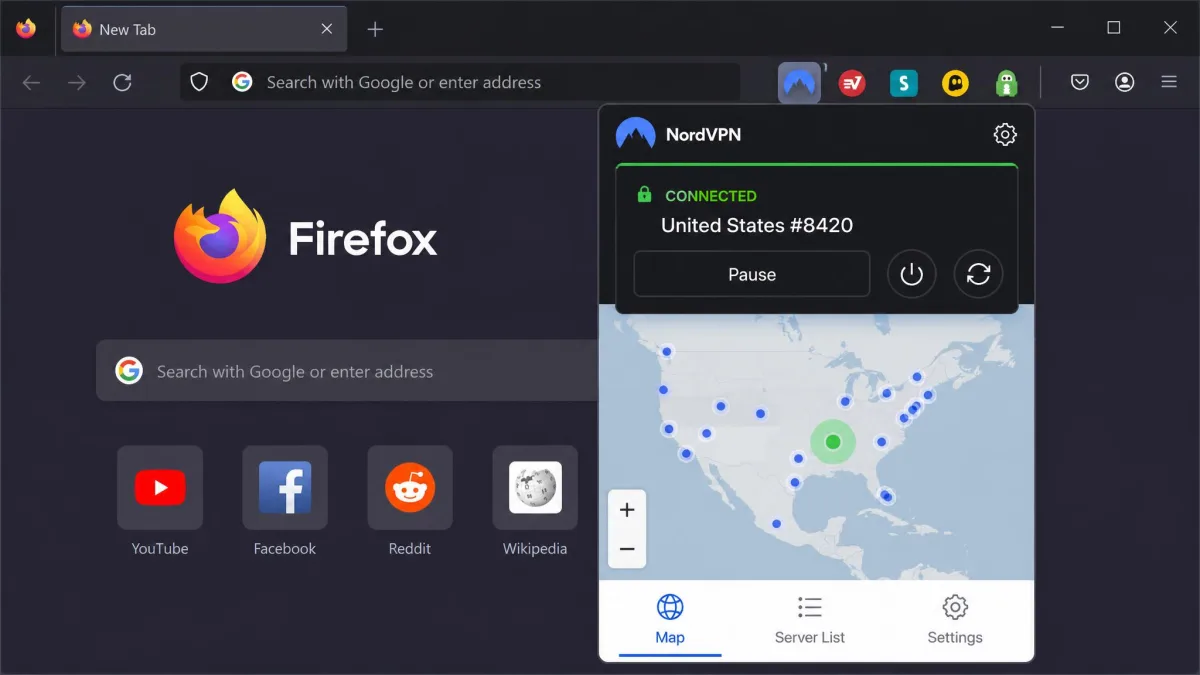
Task: Select the green connected server marker
Action: pyautogui.click(x=833, y=441)
